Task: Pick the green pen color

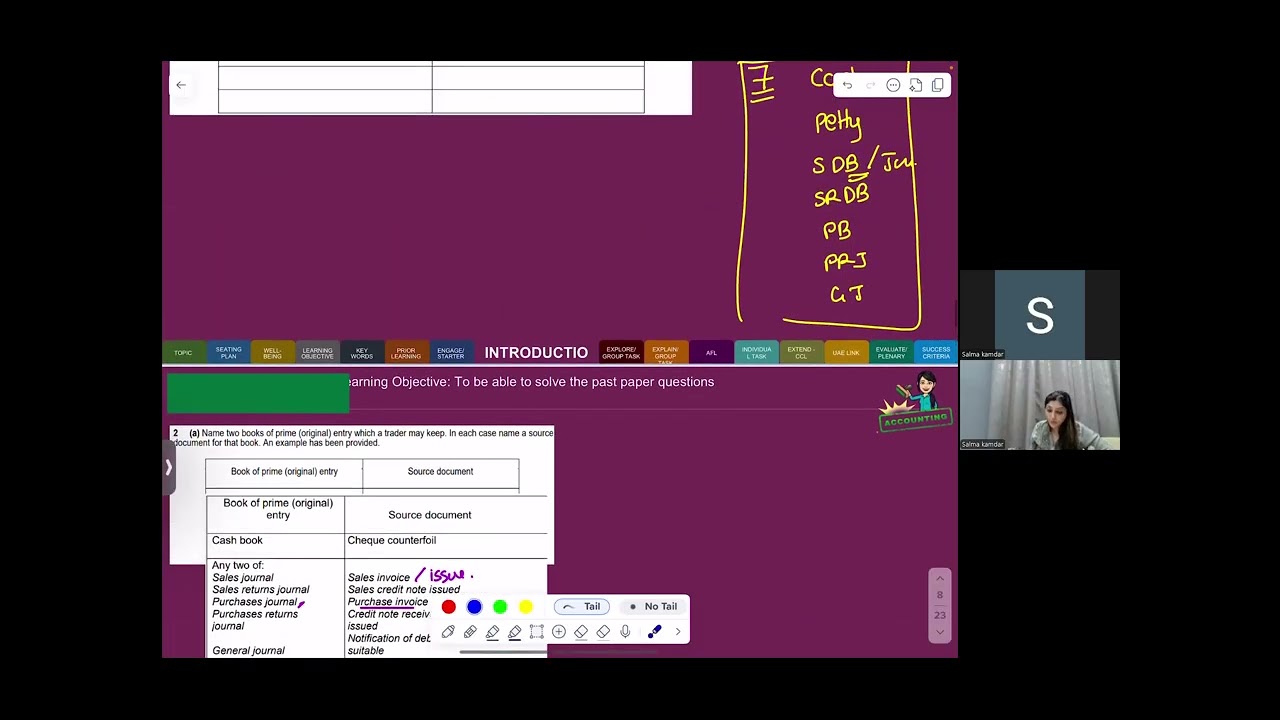Action: (500, 607)
